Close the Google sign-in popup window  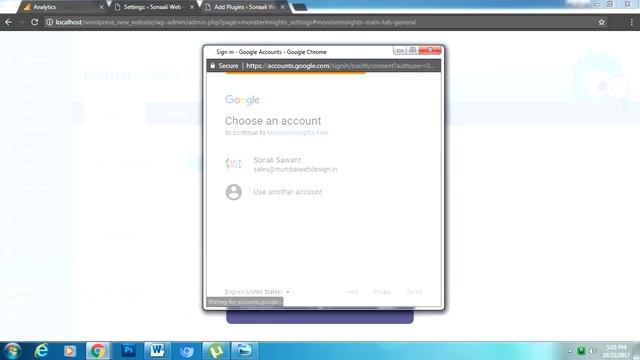click(430, 50)
